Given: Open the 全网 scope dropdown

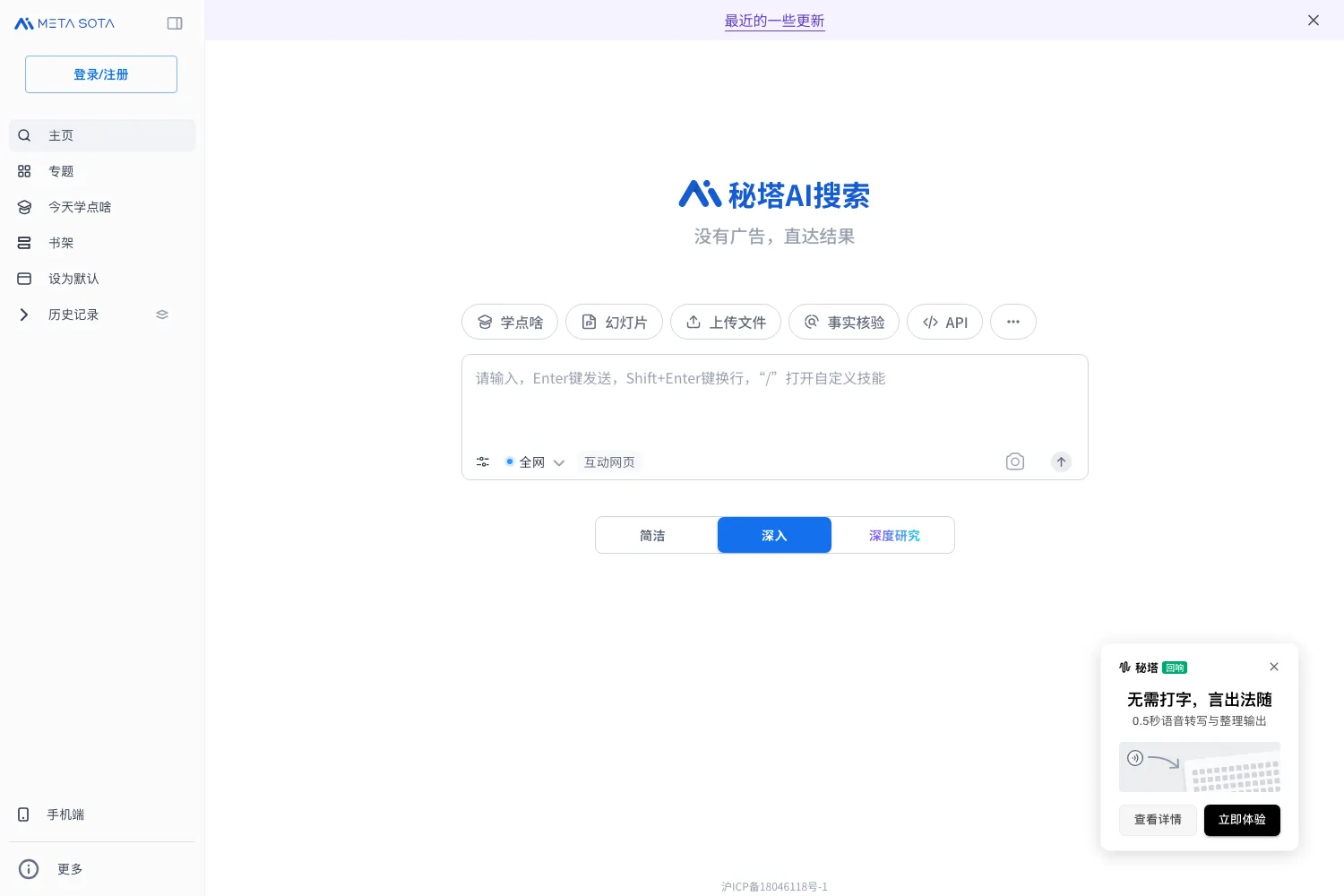Looking at the screenshot, I should point(535,462).
